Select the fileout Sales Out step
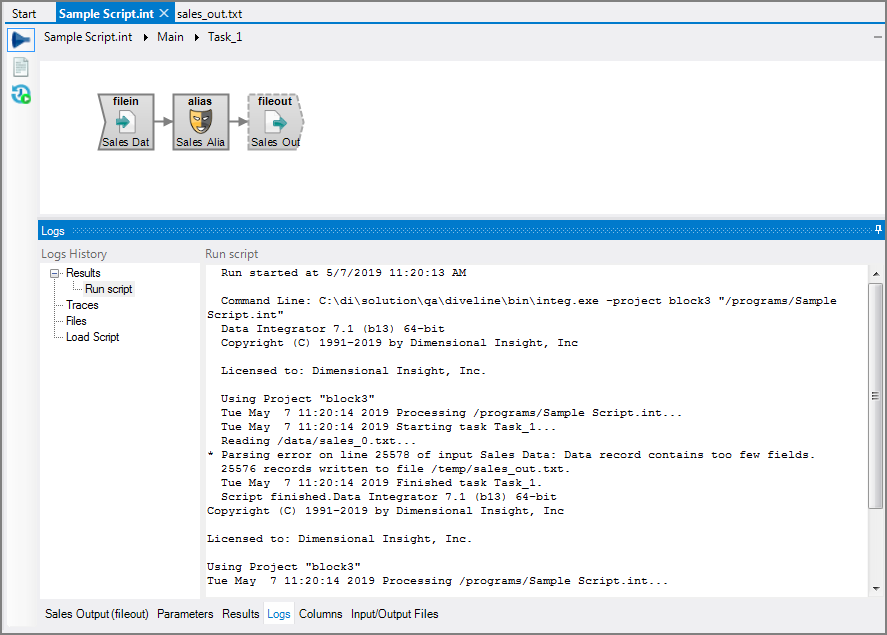The width and height of the screenshot is (887, 635). [x=274, y=120]
